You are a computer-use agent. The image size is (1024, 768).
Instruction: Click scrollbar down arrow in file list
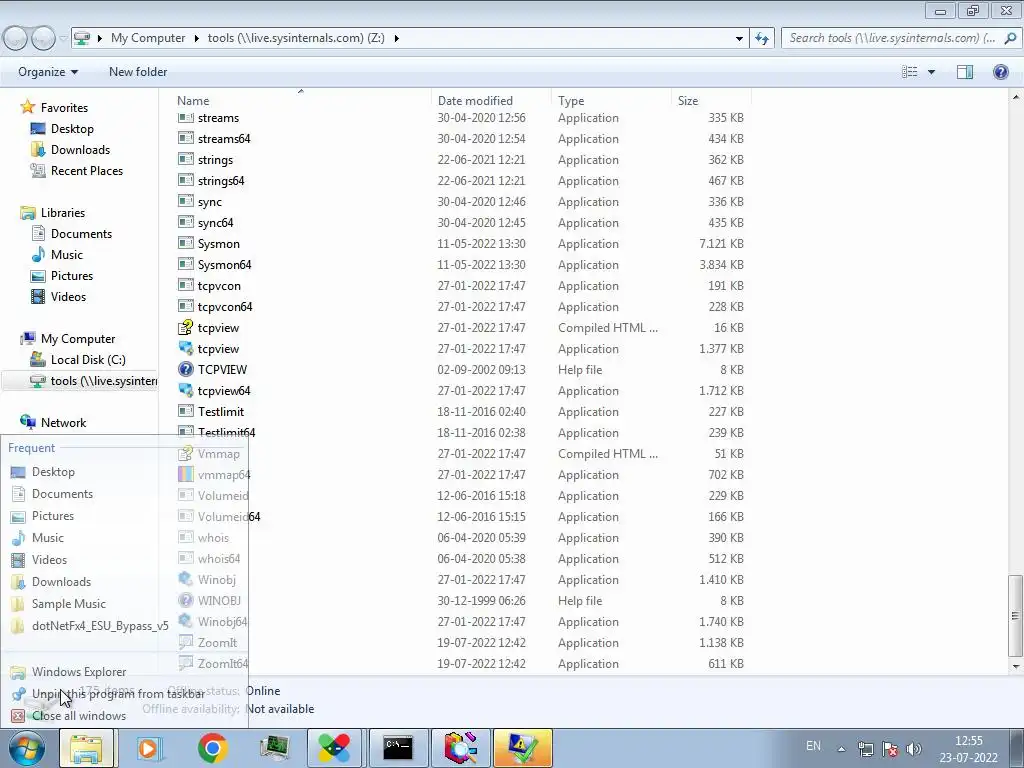click(x=1016, y=667)
